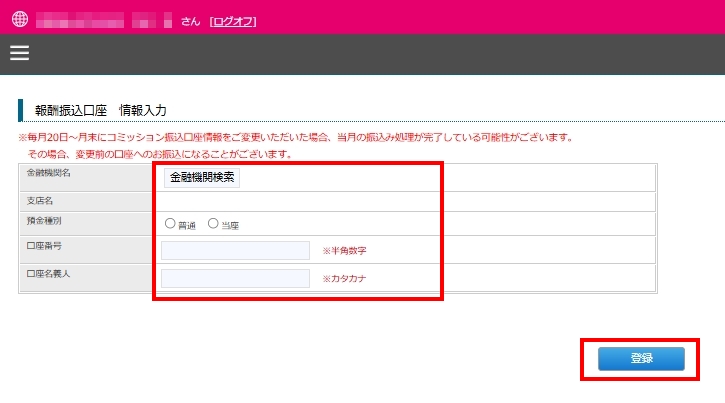The width and height of the screenshot is (725, 403).
Task: Focus the 口座名義人 account holder input field
Action: coord(235,278)
